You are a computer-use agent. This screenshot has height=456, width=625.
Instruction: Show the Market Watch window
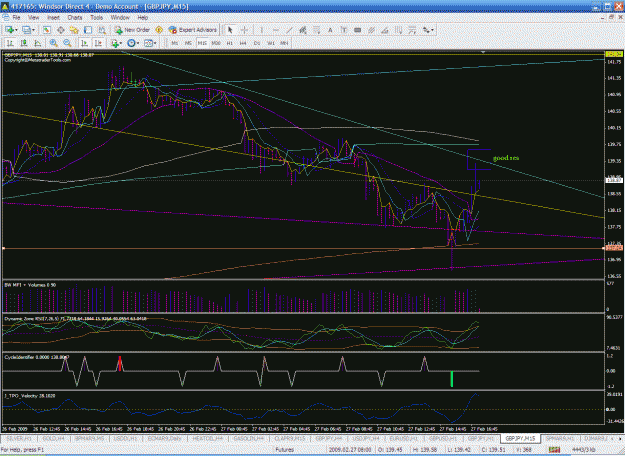point(47,30)
